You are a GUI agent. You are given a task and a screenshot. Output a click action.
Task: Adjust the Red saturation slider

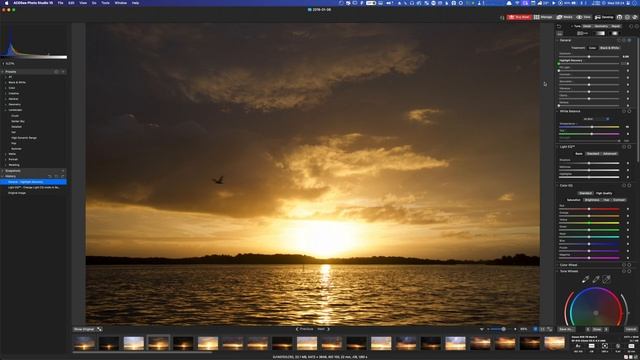click(x=589, y=209)
